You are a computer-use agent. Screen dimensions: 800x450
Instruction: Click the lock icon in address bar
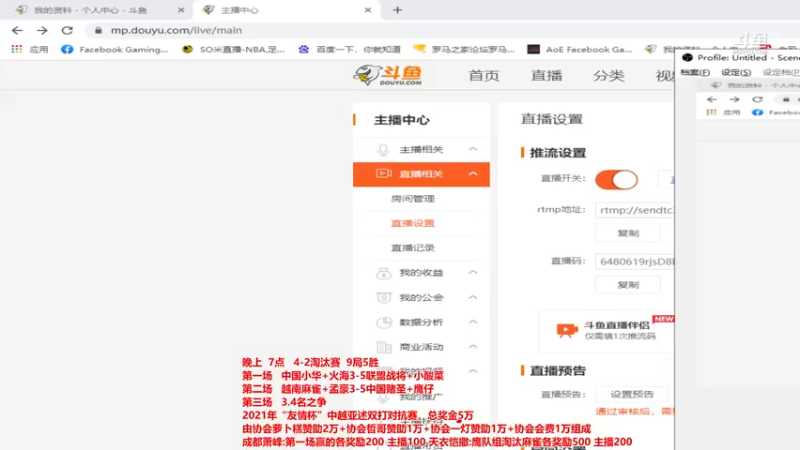98,31
